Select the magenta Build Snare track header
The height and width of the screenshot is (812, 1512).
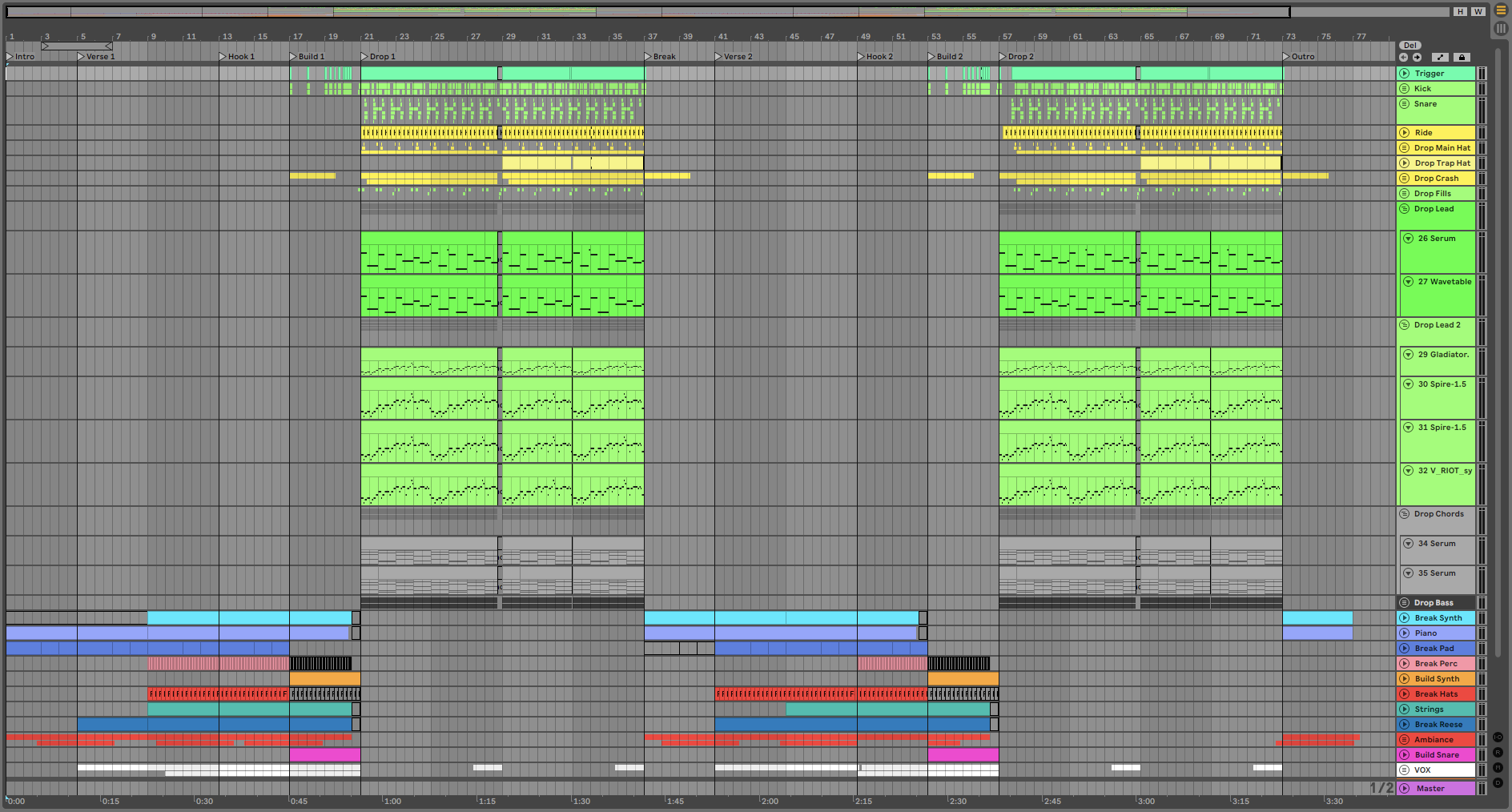(1437, 755)
